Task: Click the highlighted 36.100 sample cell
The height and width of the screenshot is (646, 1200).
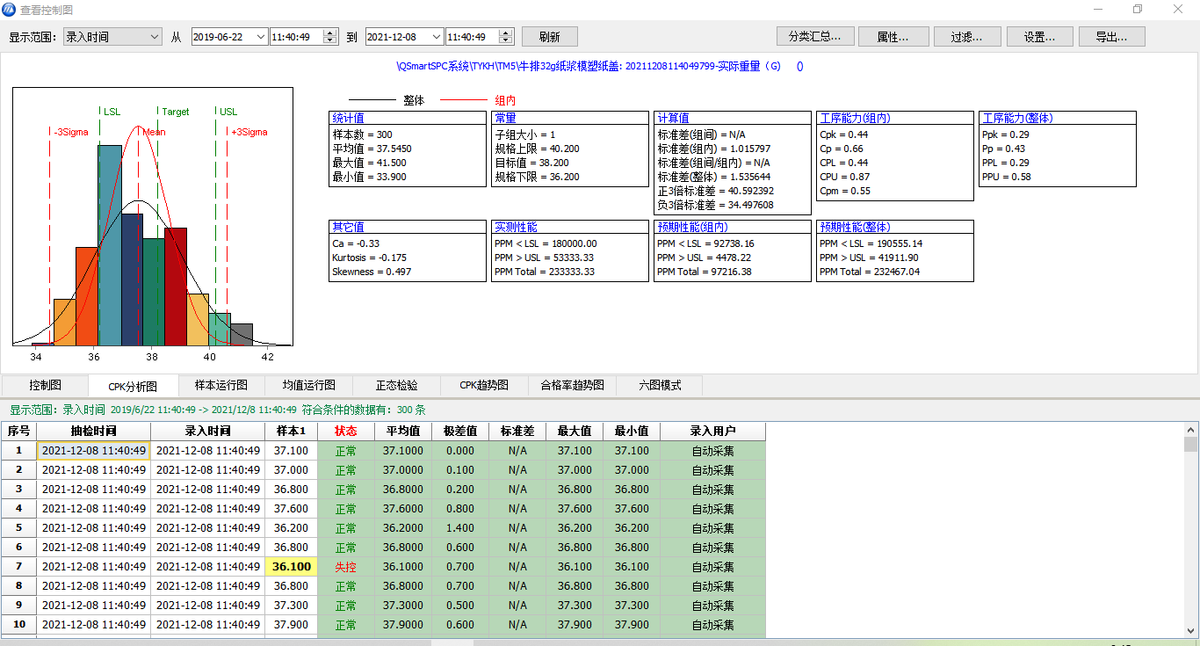Action: [291, 566]
